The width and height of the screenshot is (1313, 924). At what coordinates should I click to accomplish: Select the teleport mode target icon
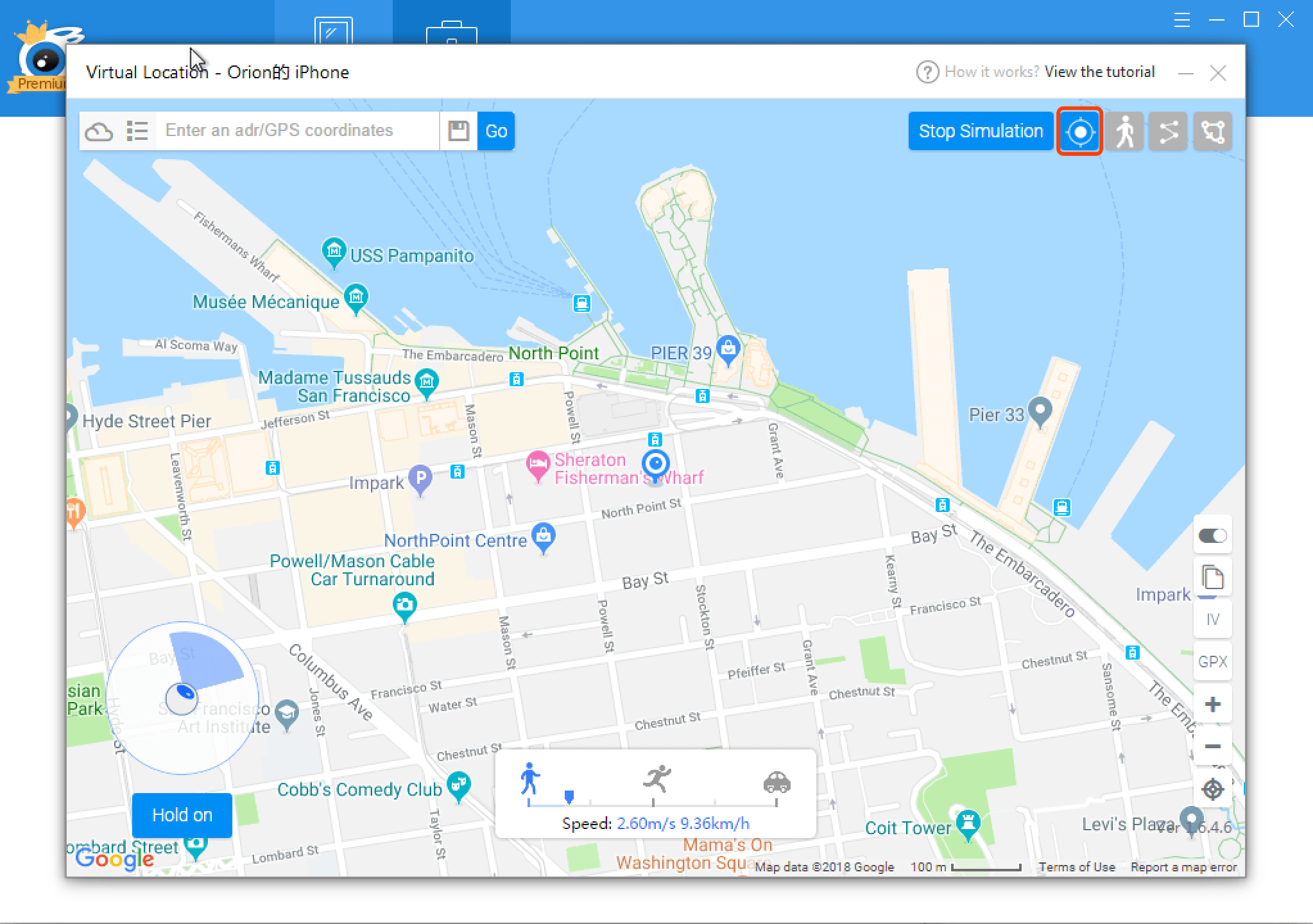[x=1080, y=132]
